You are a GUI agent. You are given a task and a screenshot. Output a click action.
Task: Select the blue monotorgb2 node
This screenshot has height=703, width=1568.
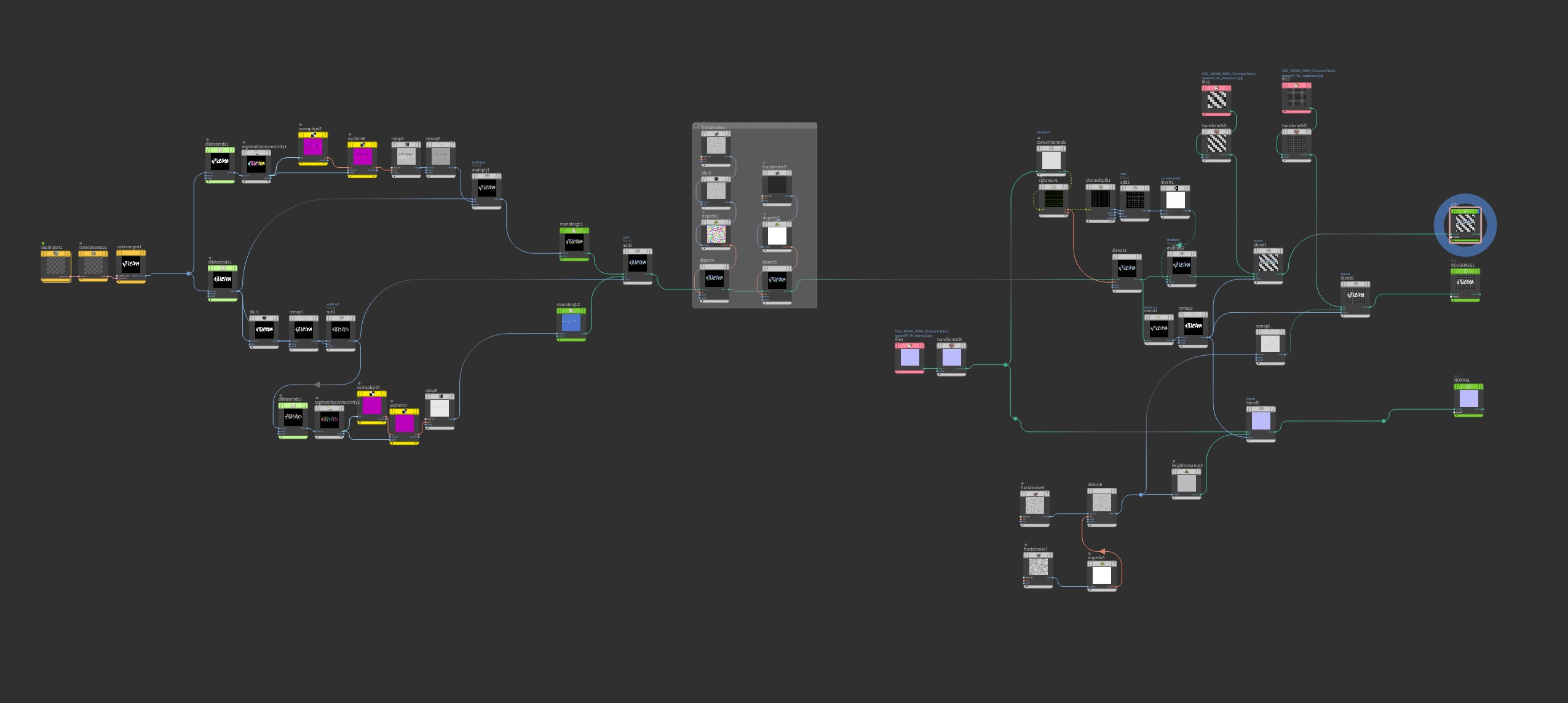pos(571,324)
